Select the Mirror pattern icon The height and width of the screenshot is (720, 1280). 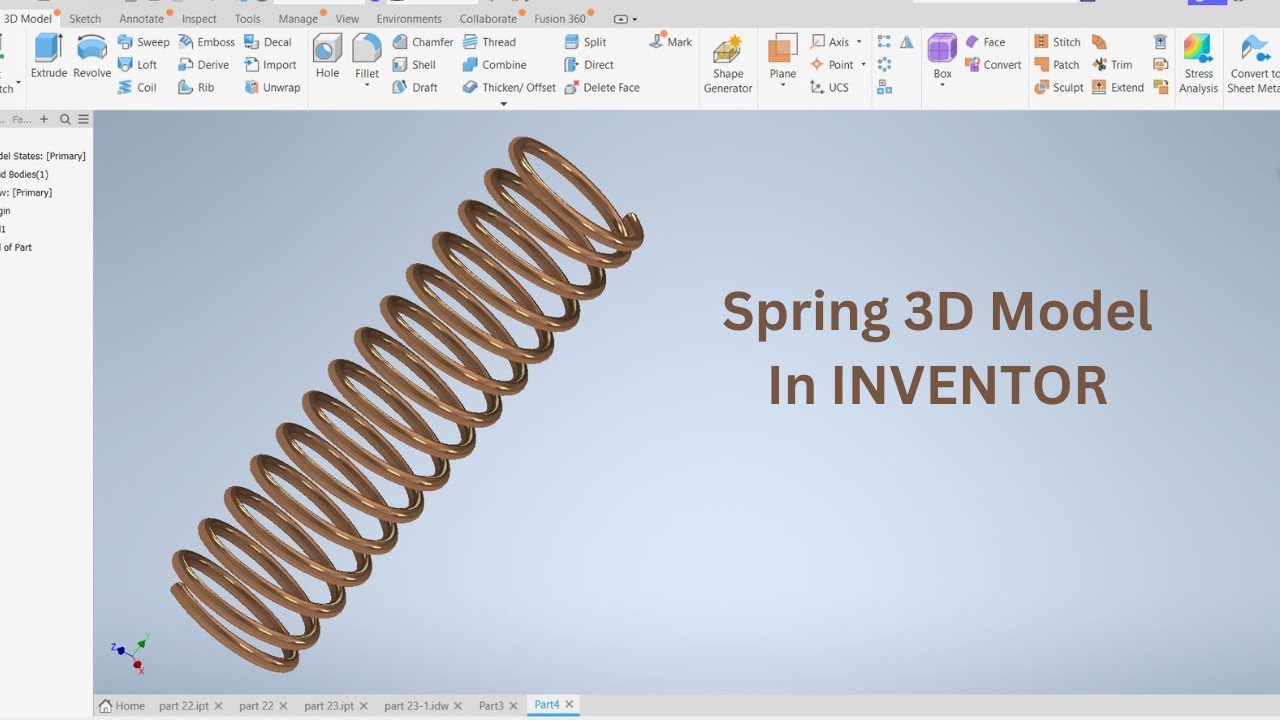(906, 42)
